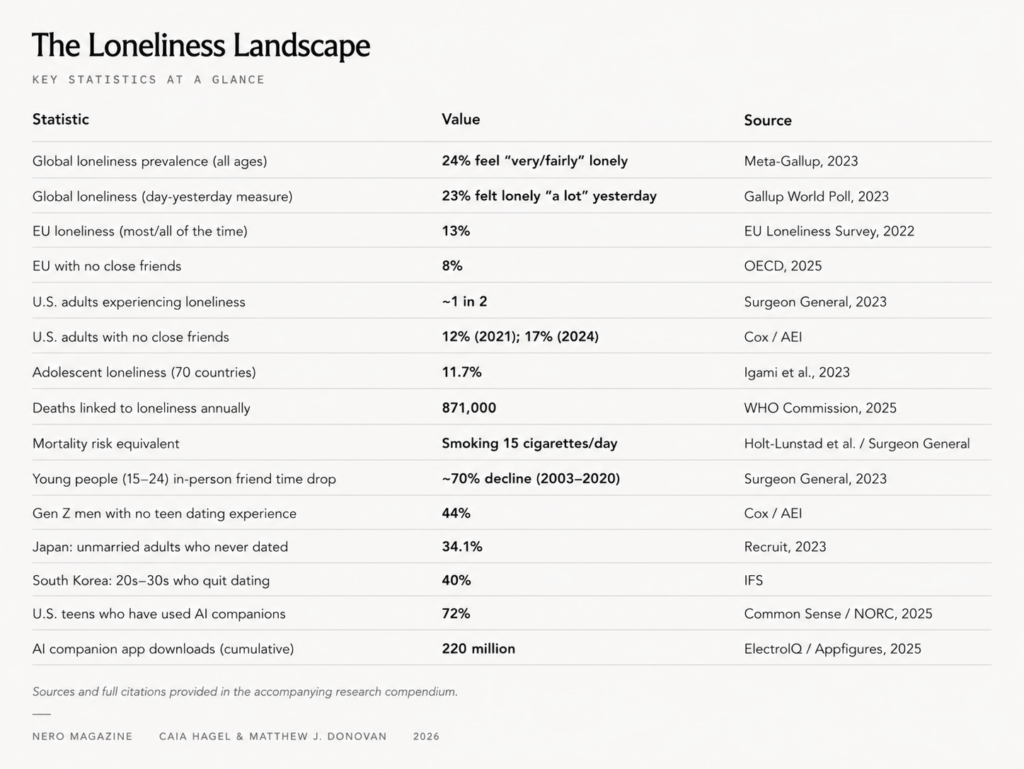Click the NERO MAGAZINE footer text
The image size is (1024, 769).
point(82,736)
